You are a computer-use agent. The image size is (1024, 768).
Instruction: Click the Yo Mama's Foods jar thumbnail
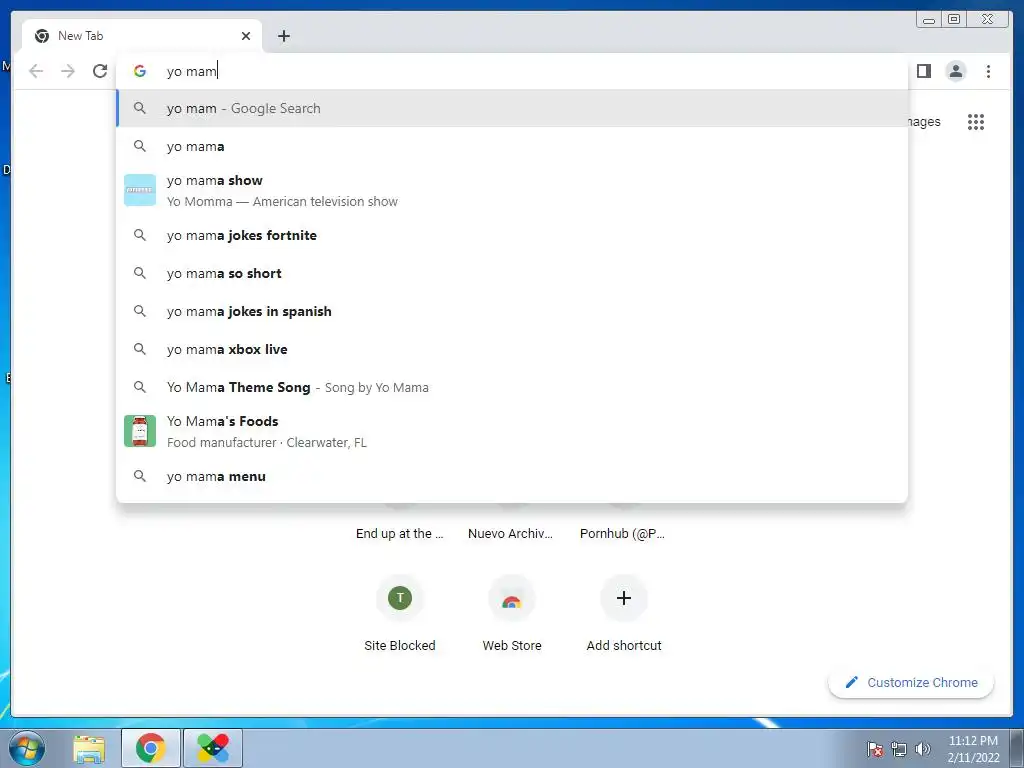pyautogui.click(x=140, y=431)
